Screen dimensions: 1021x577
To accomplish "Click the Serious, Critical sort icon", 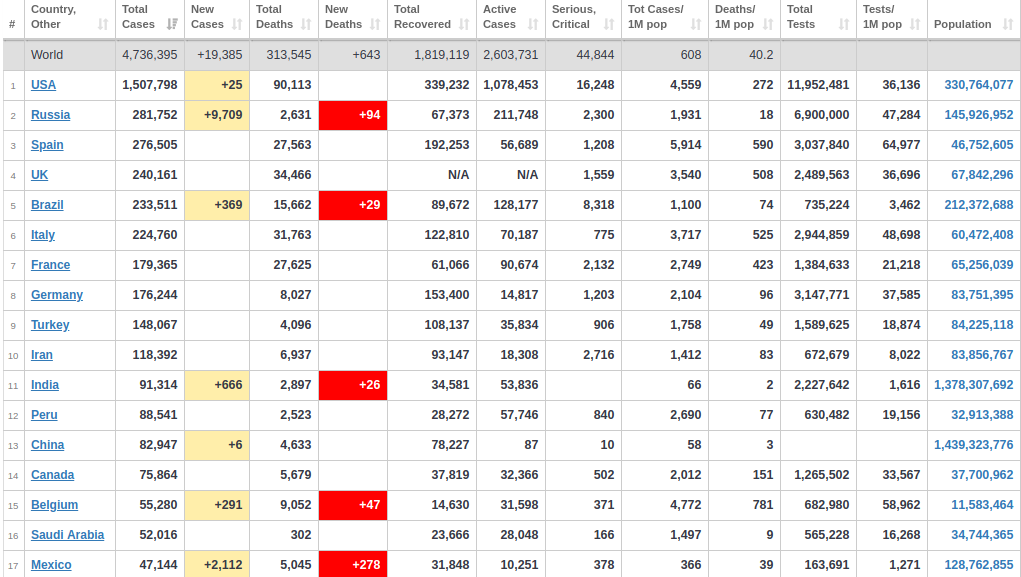I will click(609, 25).
